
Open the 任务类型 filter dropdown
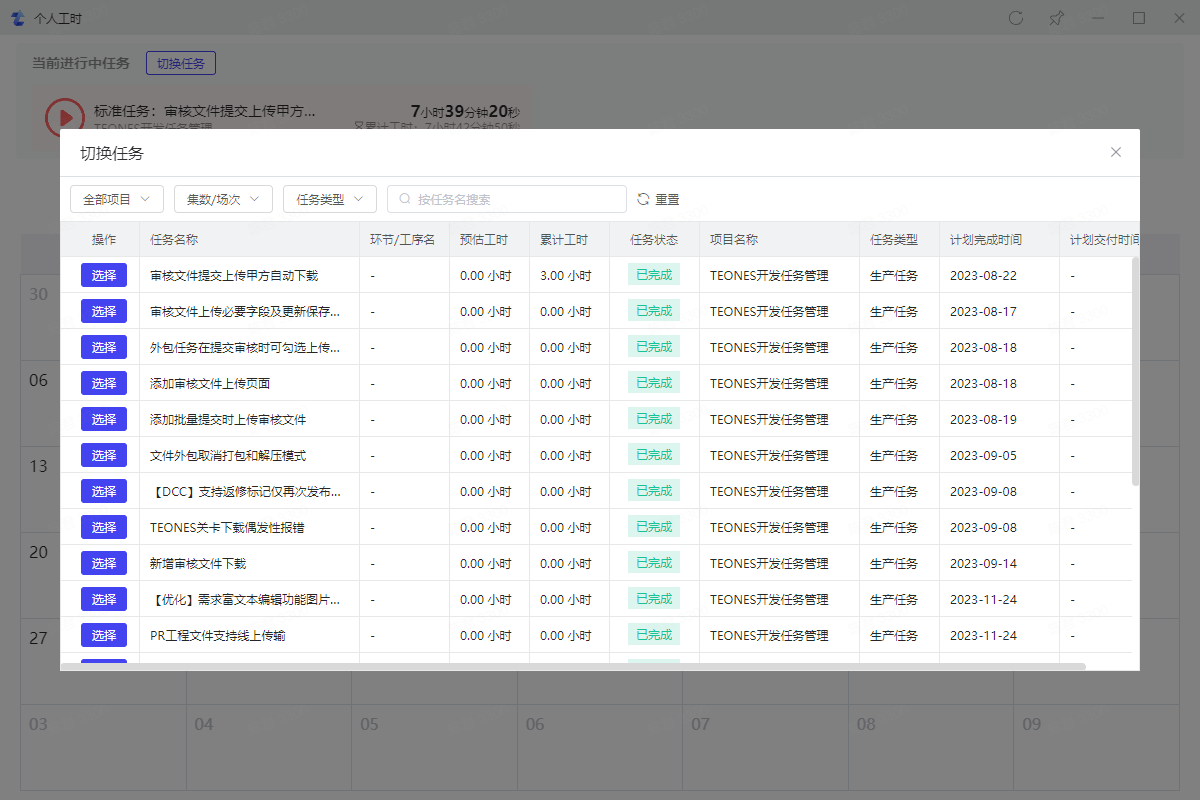tap(329, 199)
